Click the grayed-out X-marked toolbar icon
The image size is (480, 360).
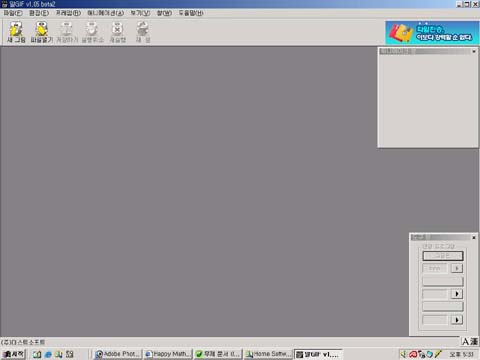[x=118, y=32]
